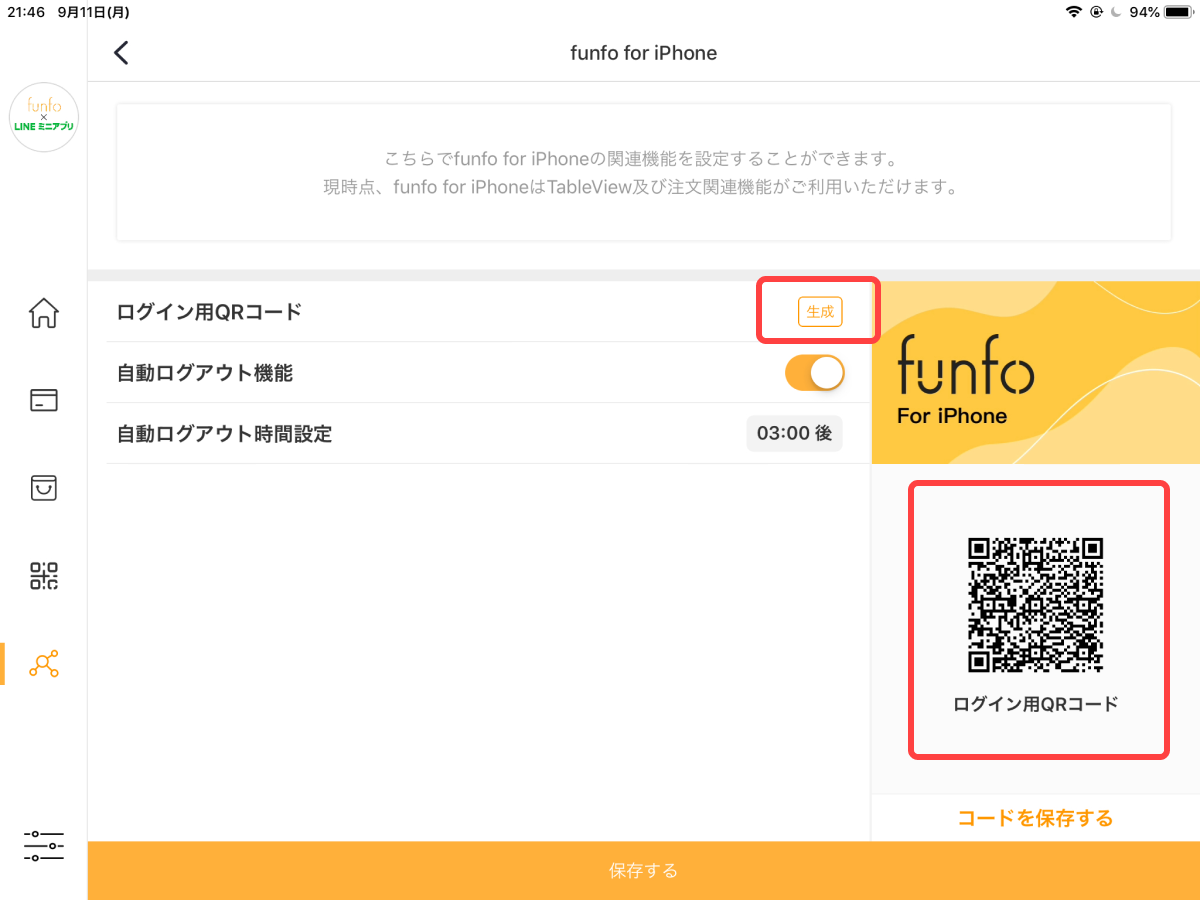This screenshot has height=900, width=1200.
Task: Tap the funfo for iPhone page title
Action: click(644, 53)
